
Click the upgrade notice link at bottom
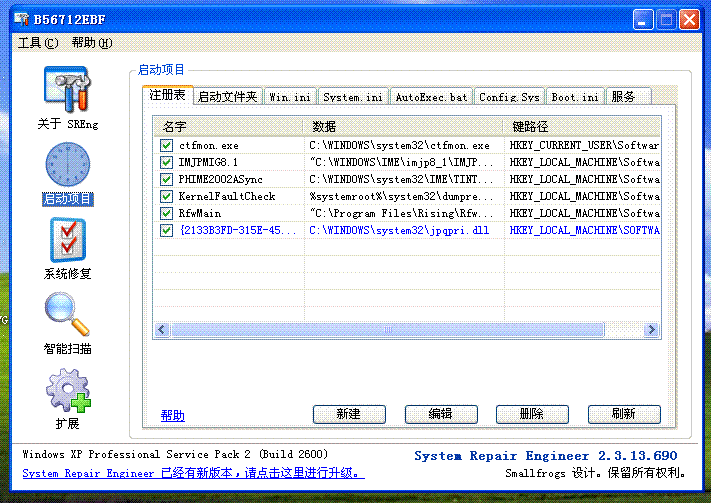coord(193,473)
